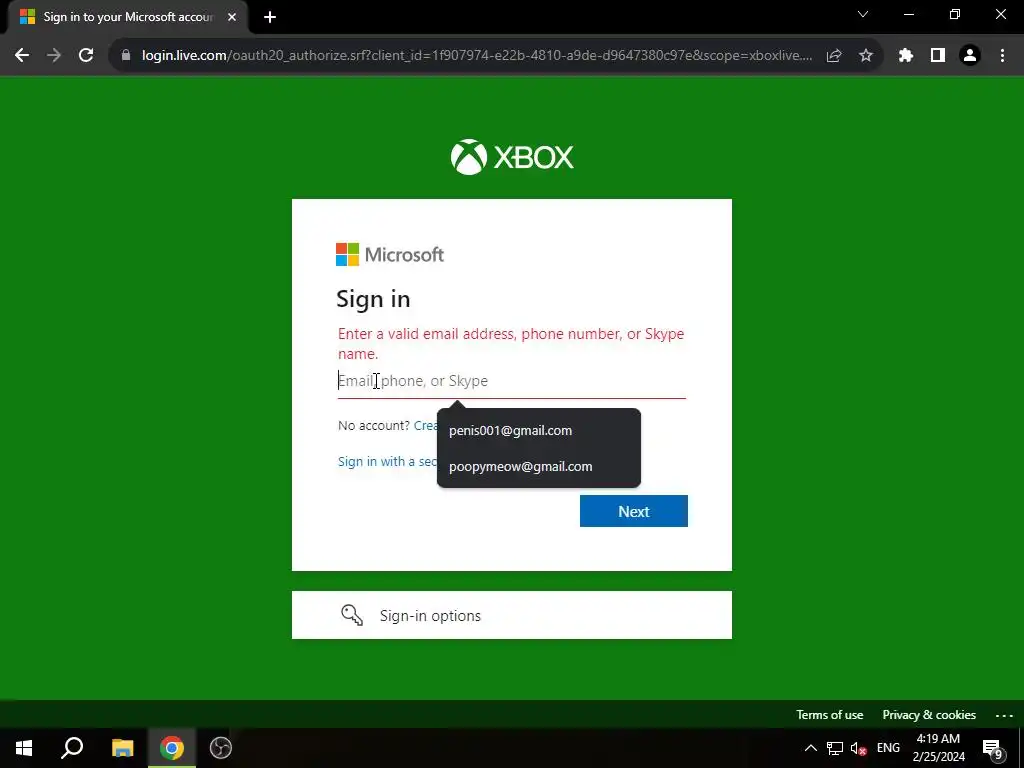
Task: Reload the sign-in page
Action: click(86, 56)
